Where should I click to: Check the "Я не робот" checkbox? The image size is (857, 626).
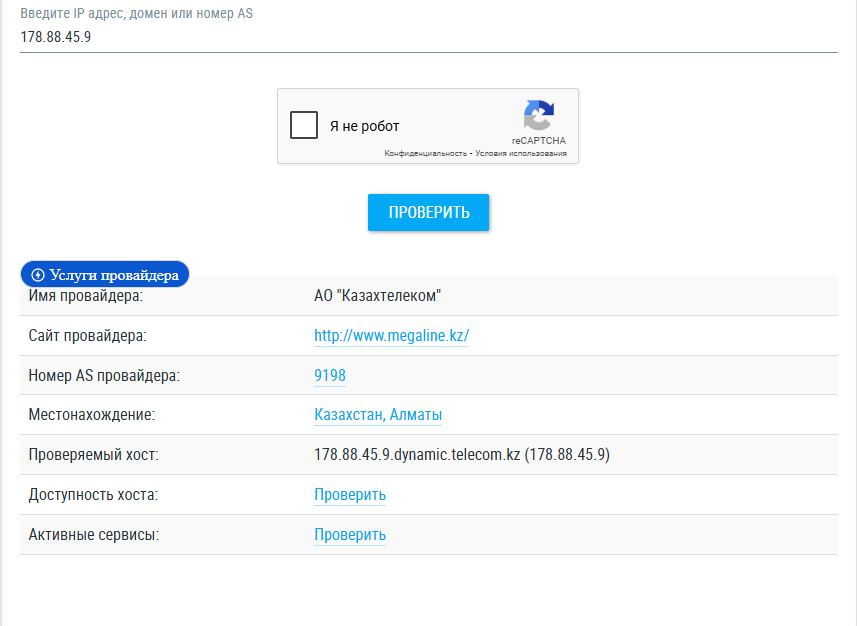pos(304,125)
